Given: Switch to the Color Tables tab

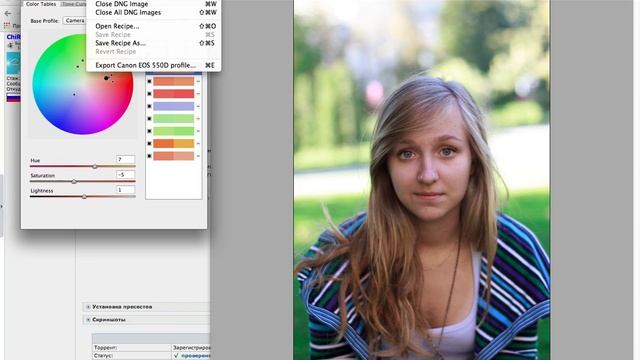Looking at the screenshot, I should [41, 4].
